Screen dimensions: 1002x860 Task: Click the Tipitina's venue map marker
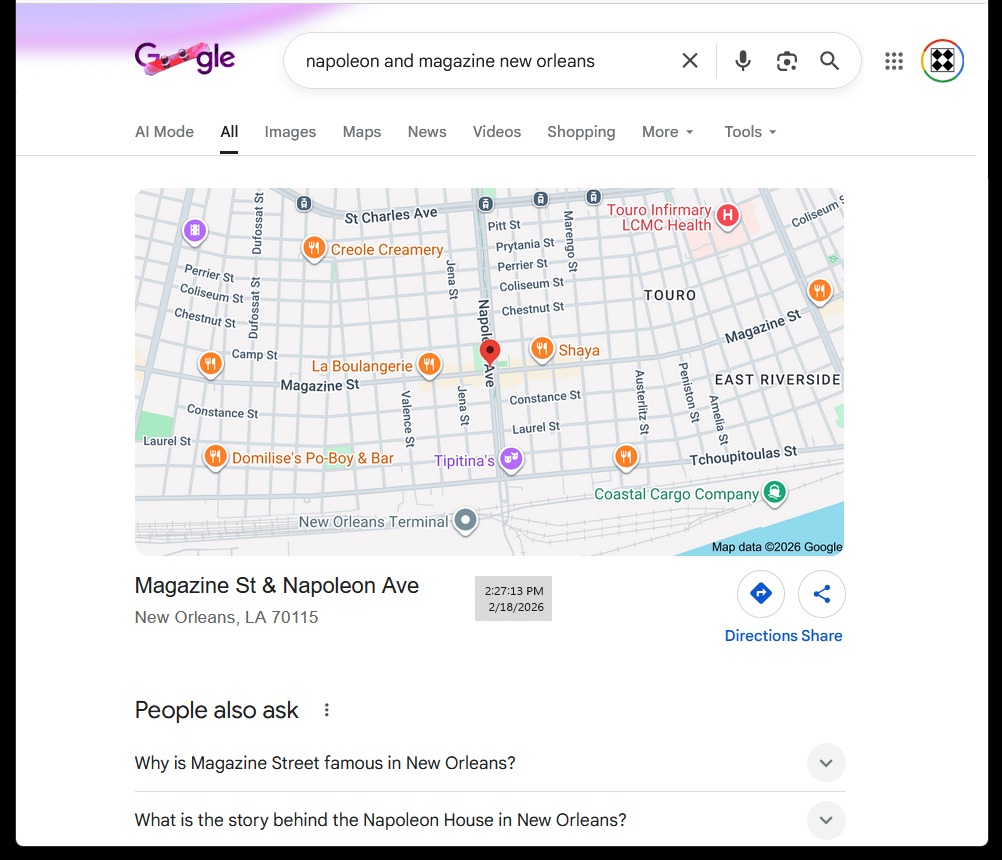[511, 459]
